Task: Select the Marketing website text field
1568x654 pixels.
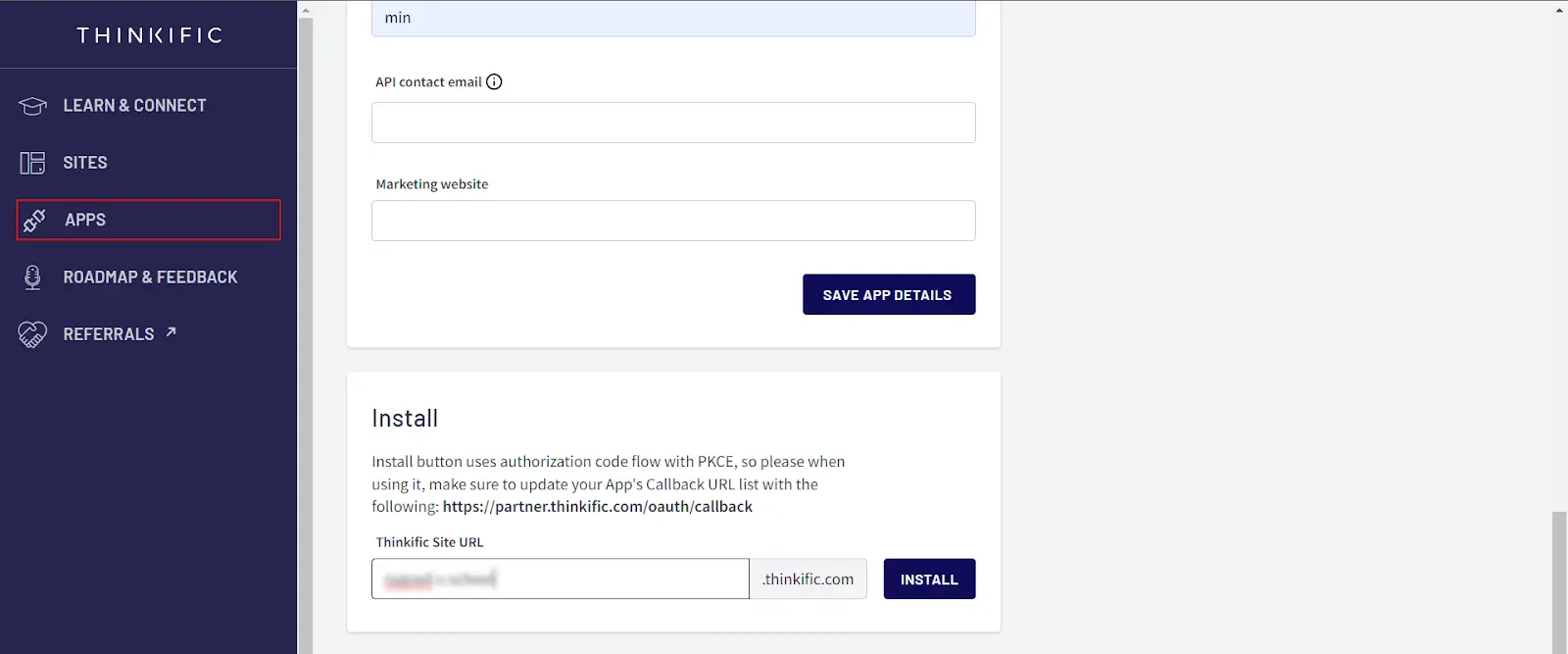Action: coord(672,220)
